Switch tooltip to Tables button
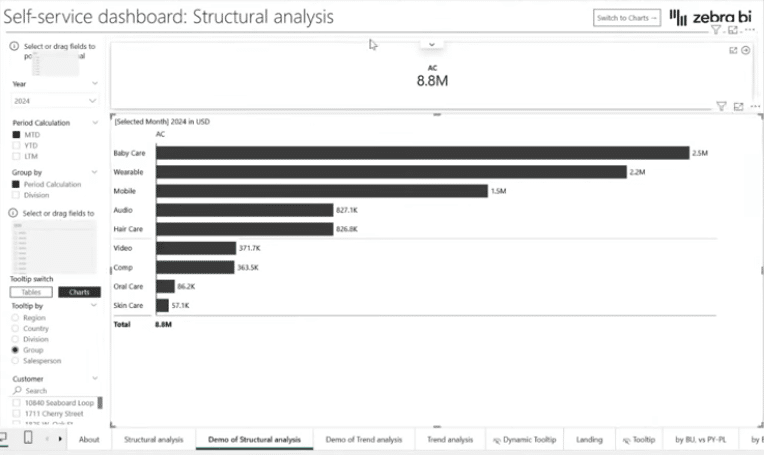The image size is (764, 455). 32,292
